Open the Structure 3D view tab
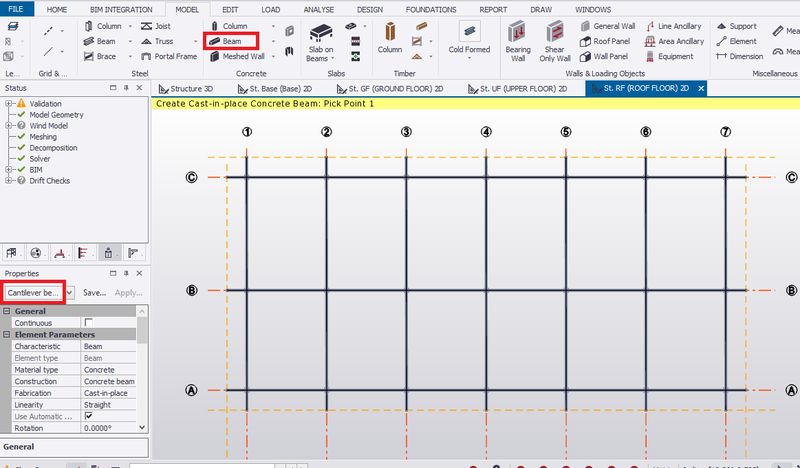800x468 pixels. pyautogui.click(x=186, y=89)
